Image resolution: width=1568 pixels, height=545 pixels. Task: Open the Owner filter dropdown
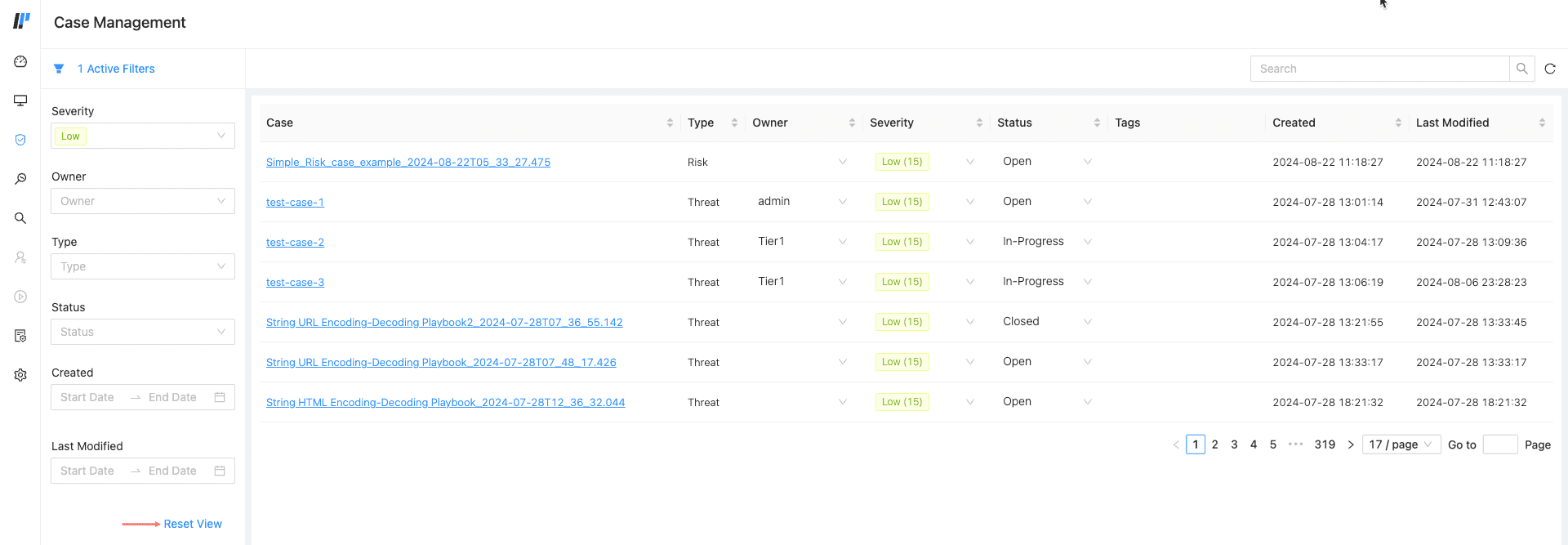point(143,201)
